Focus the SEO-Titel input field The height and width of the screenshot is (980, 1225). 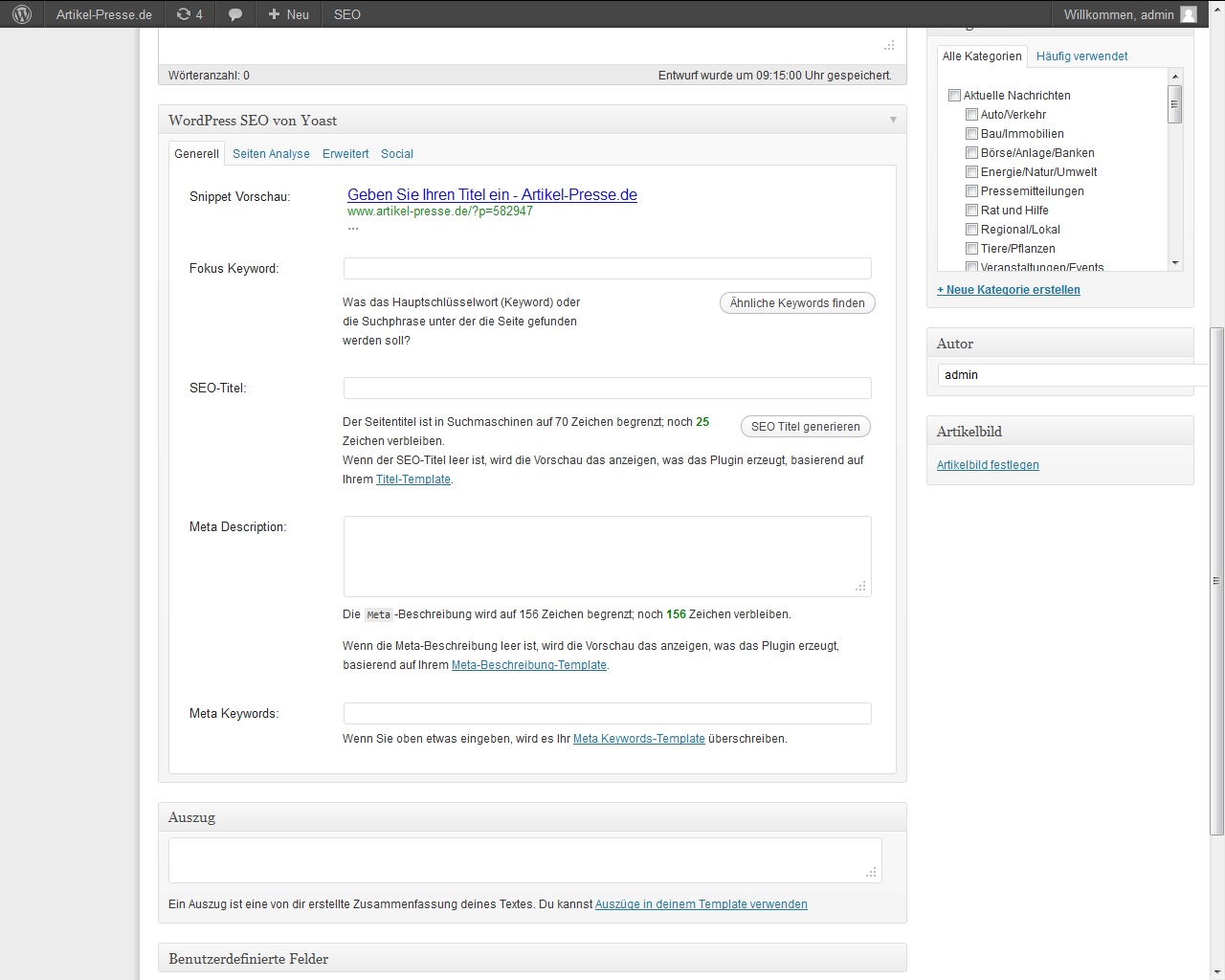[608, 388]
